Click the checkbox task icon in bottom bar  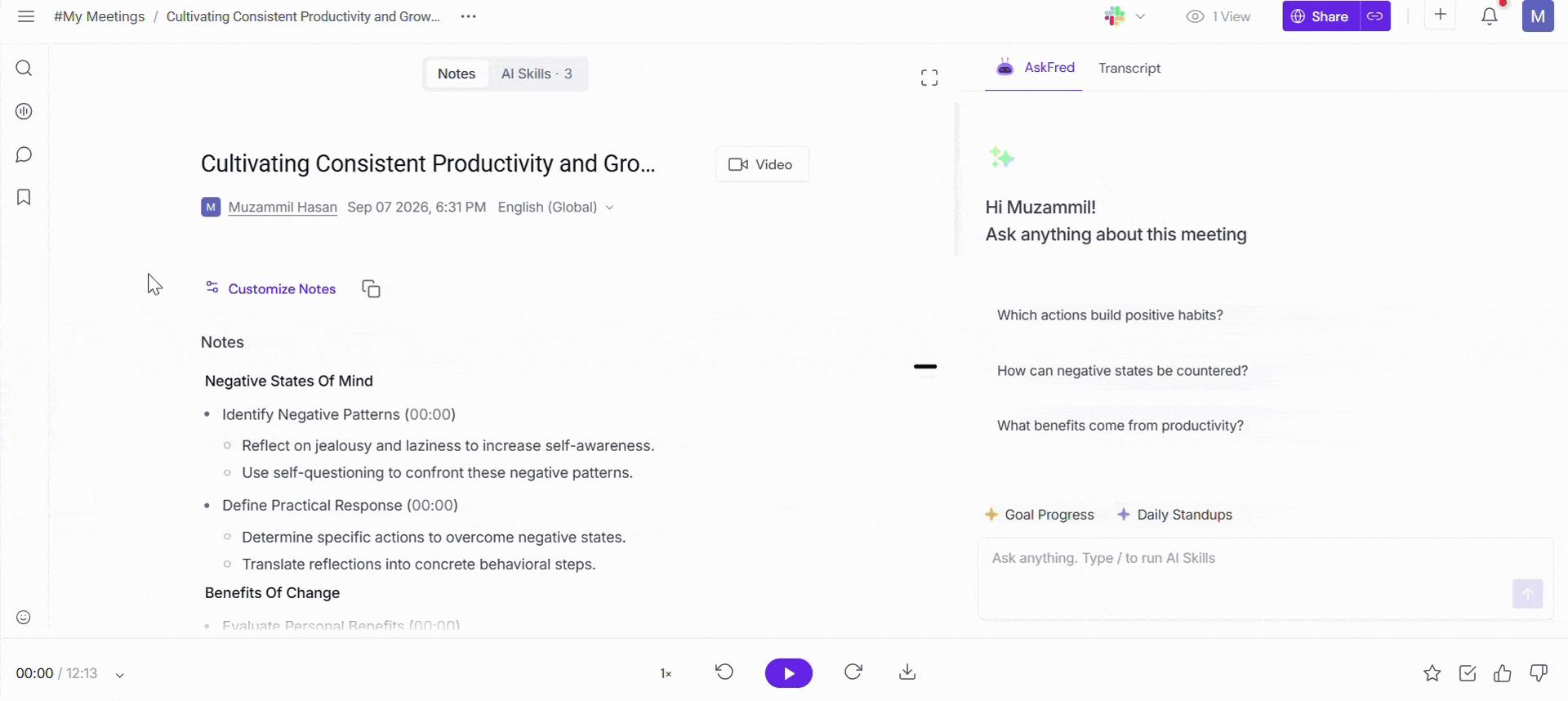[x=1468, y=673]
